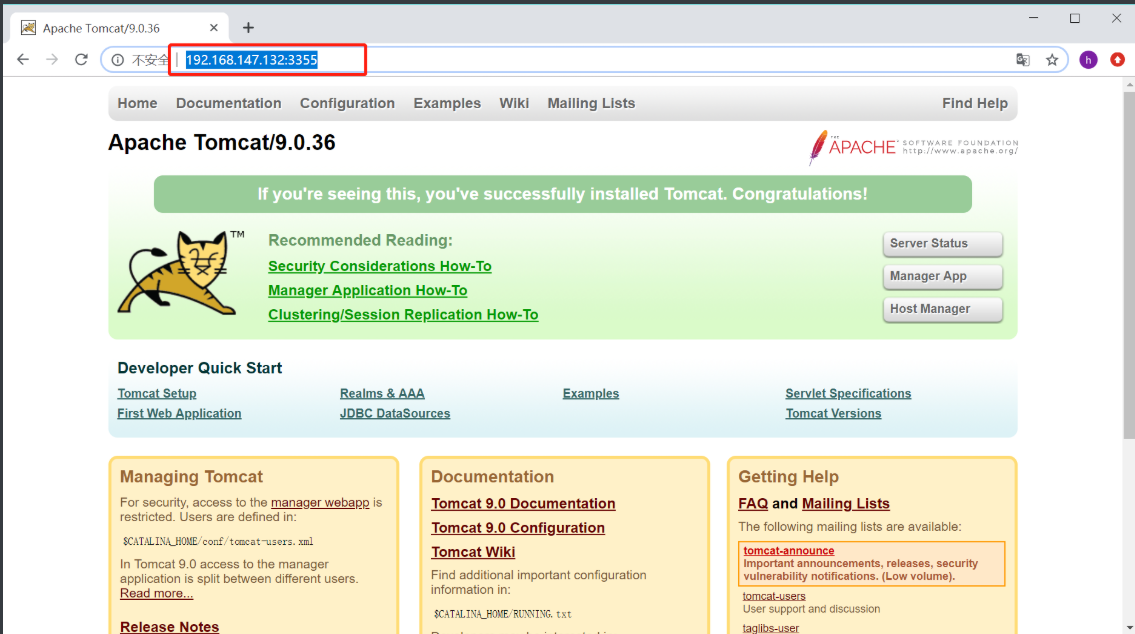Screen dimensions: 1135x634
Task: Click the Tomcat cat mascot image
Action: [179, 273]
